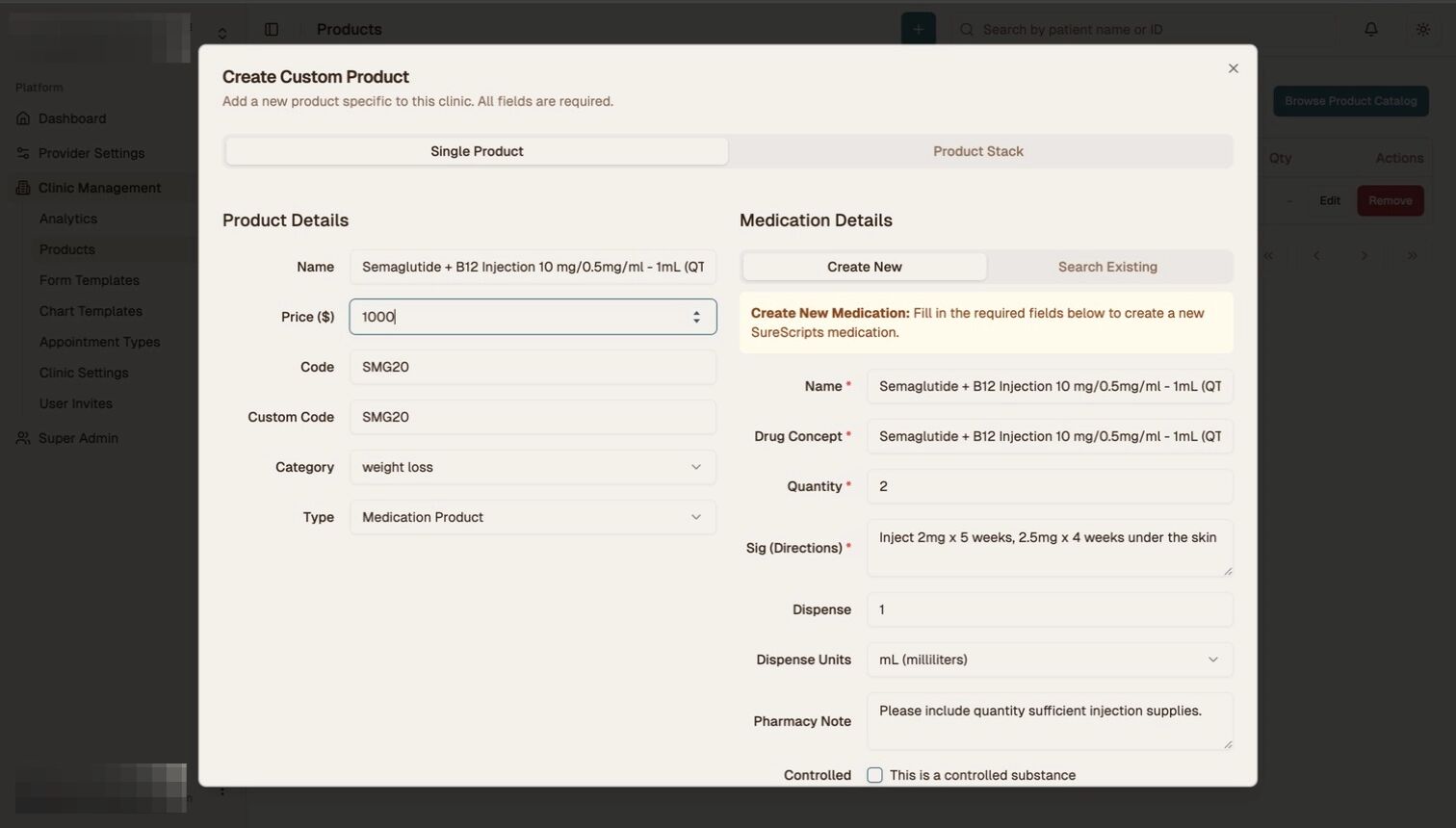Click the medication Name required field
Screen dimensions: 1456x828
click(x=1050, y=386)
